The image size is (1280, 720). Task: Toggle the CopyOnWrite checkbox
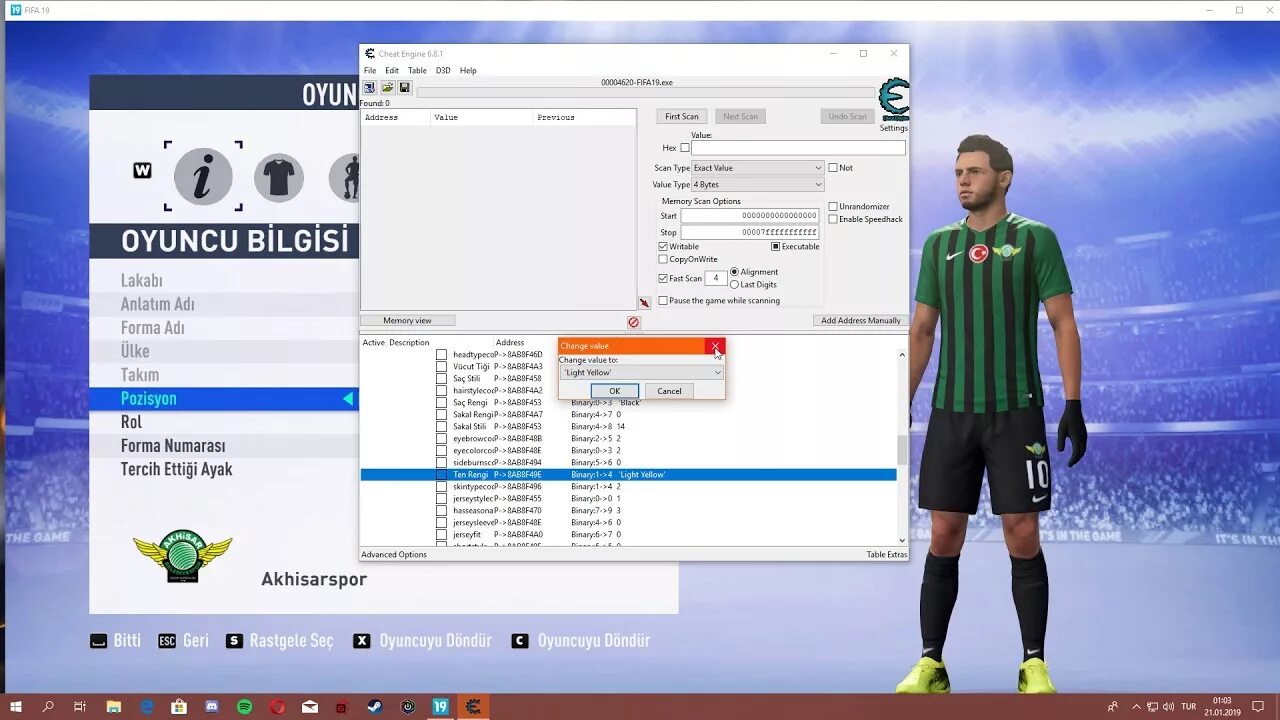point(663,259)
